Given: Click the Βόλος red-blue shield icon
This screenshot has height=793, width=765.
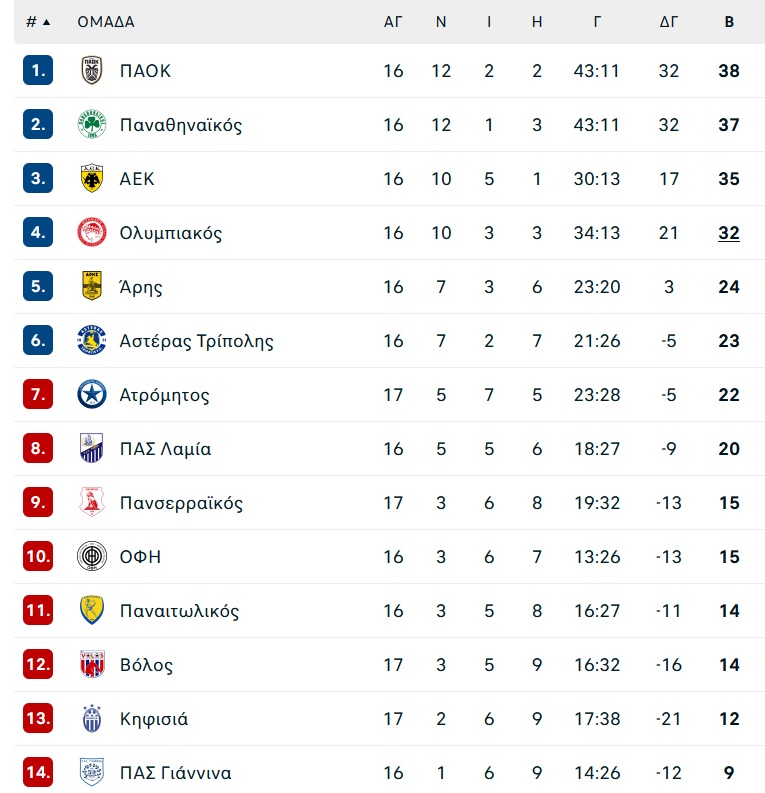Looking at the screenshot, I should coord(92,665).
